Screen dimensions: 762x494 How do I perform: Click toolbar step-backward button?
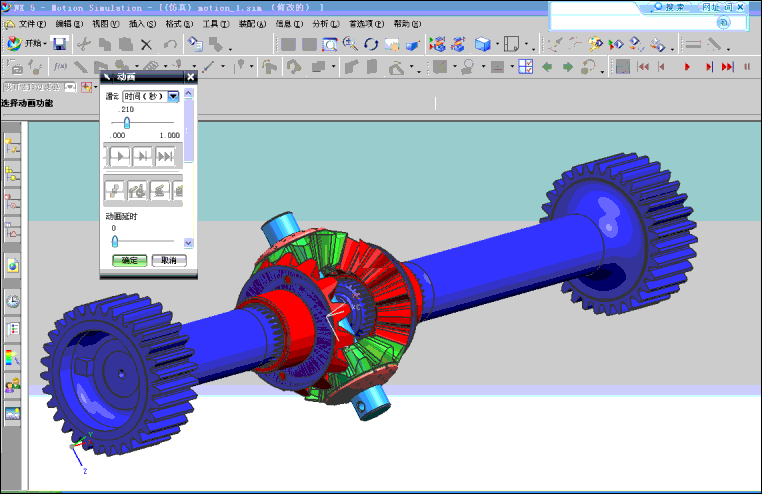(662, 67)
